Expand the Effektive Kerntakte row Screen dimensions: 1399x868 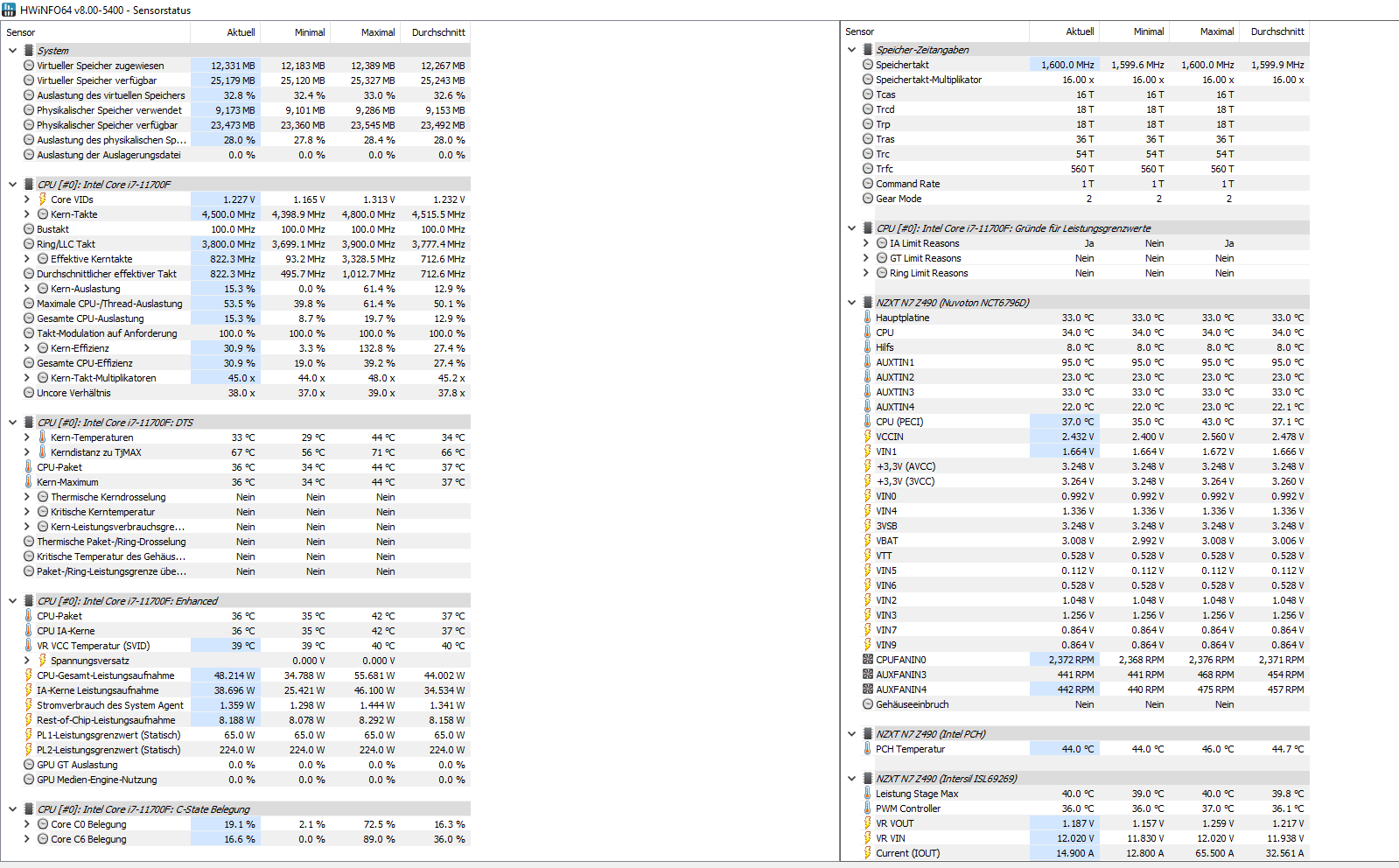point(27,259)
